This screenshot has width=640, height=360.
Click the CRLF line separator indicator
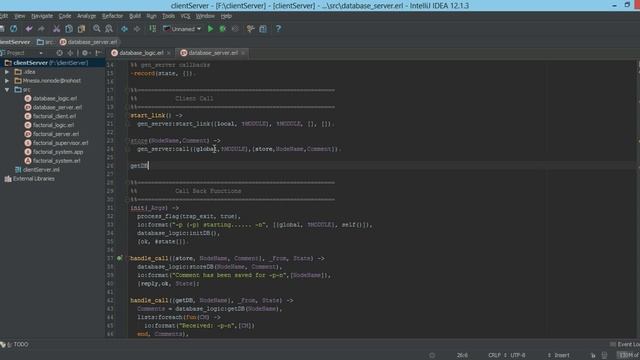click(x=495, y=356)
